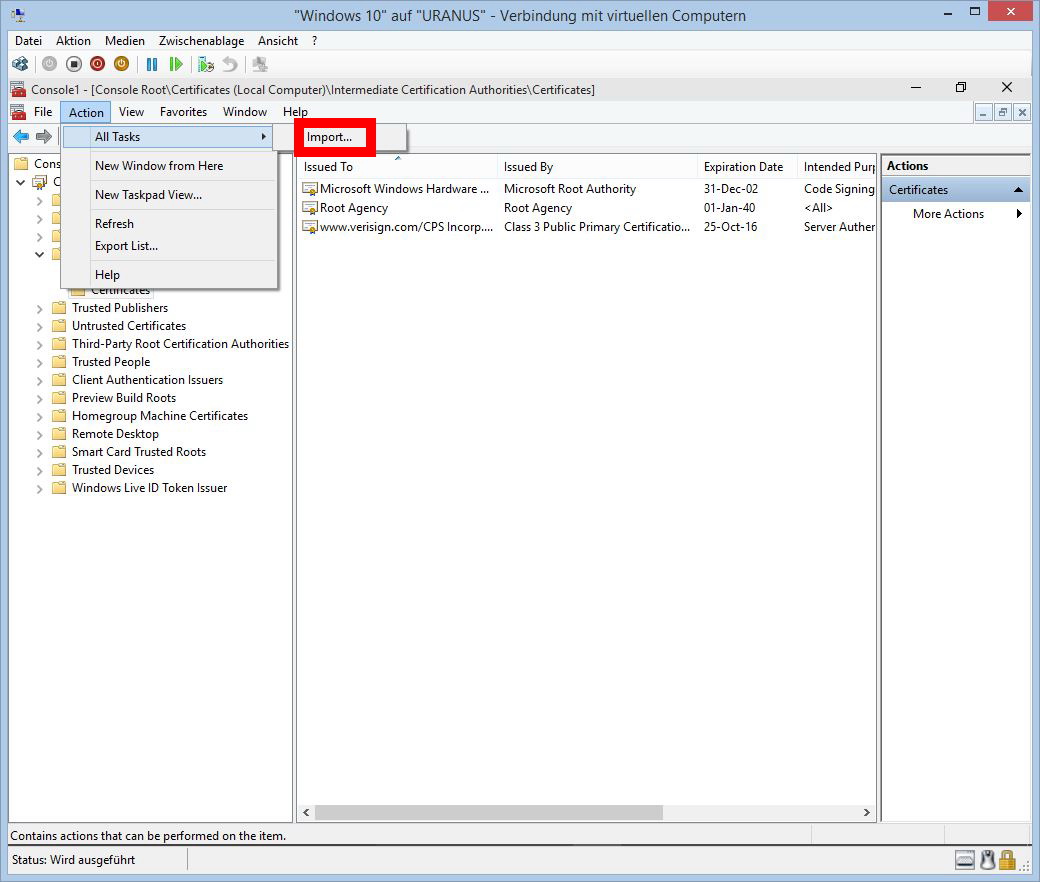The image size is (1040, 882).
Task: Click the blue Back arrow in MMC toolbar
Action: [20, 137]
